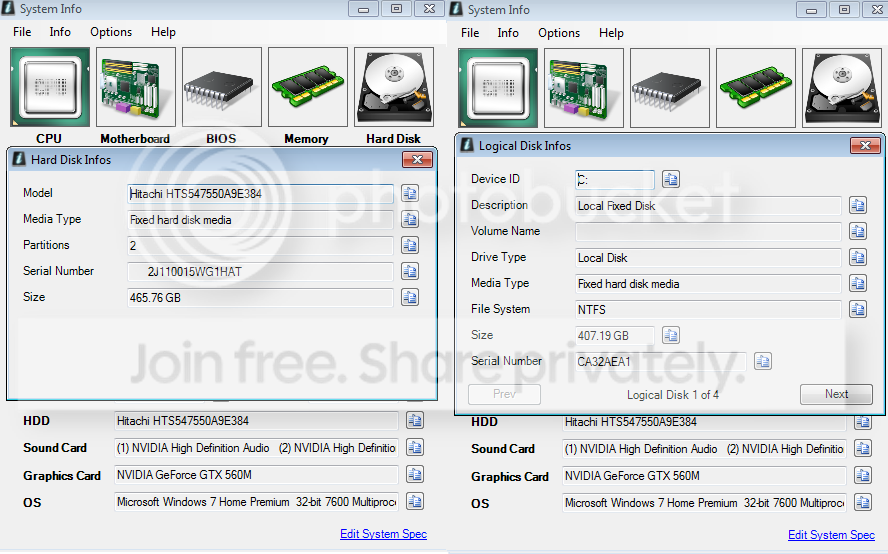Close the Hard Disk Infos dialog
888x554 pixels.
click(417, 160)
